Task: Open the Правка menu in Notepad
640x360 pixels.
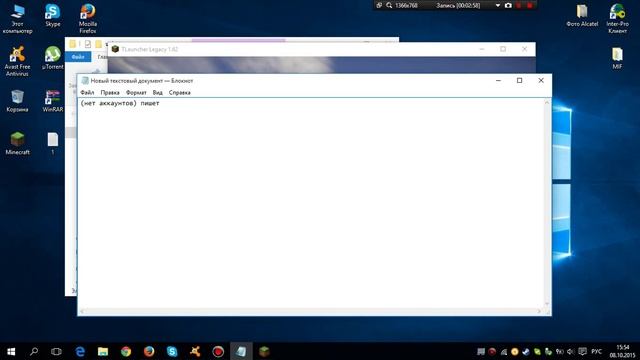Action: pyautogui.click(x=110, y=93)
